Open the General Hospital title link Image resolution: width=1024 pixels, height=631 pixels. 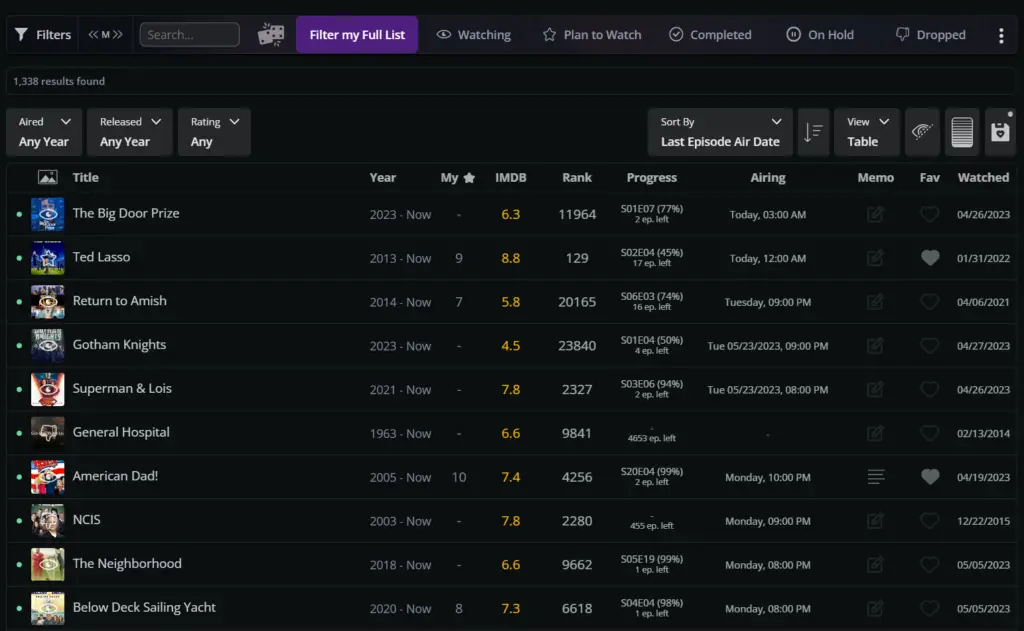click(x=121, y=432)
